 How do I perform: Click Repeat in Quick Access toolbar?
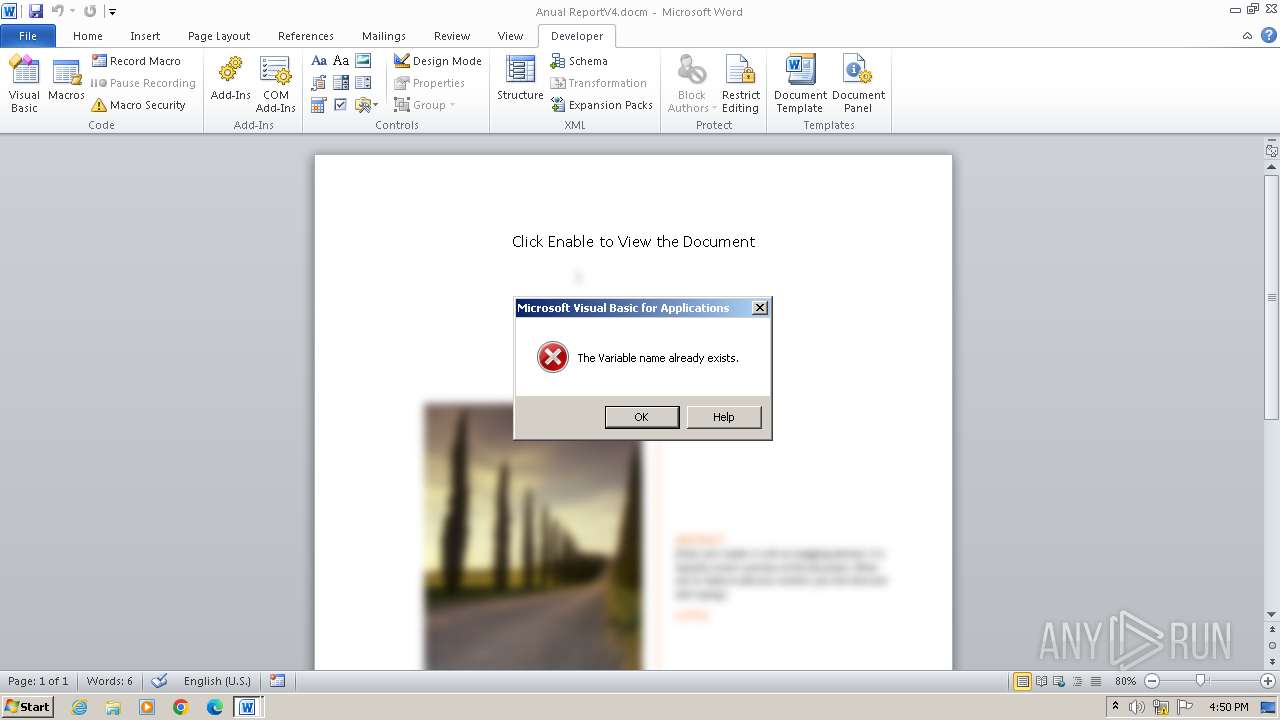click(x=90, y=11)
